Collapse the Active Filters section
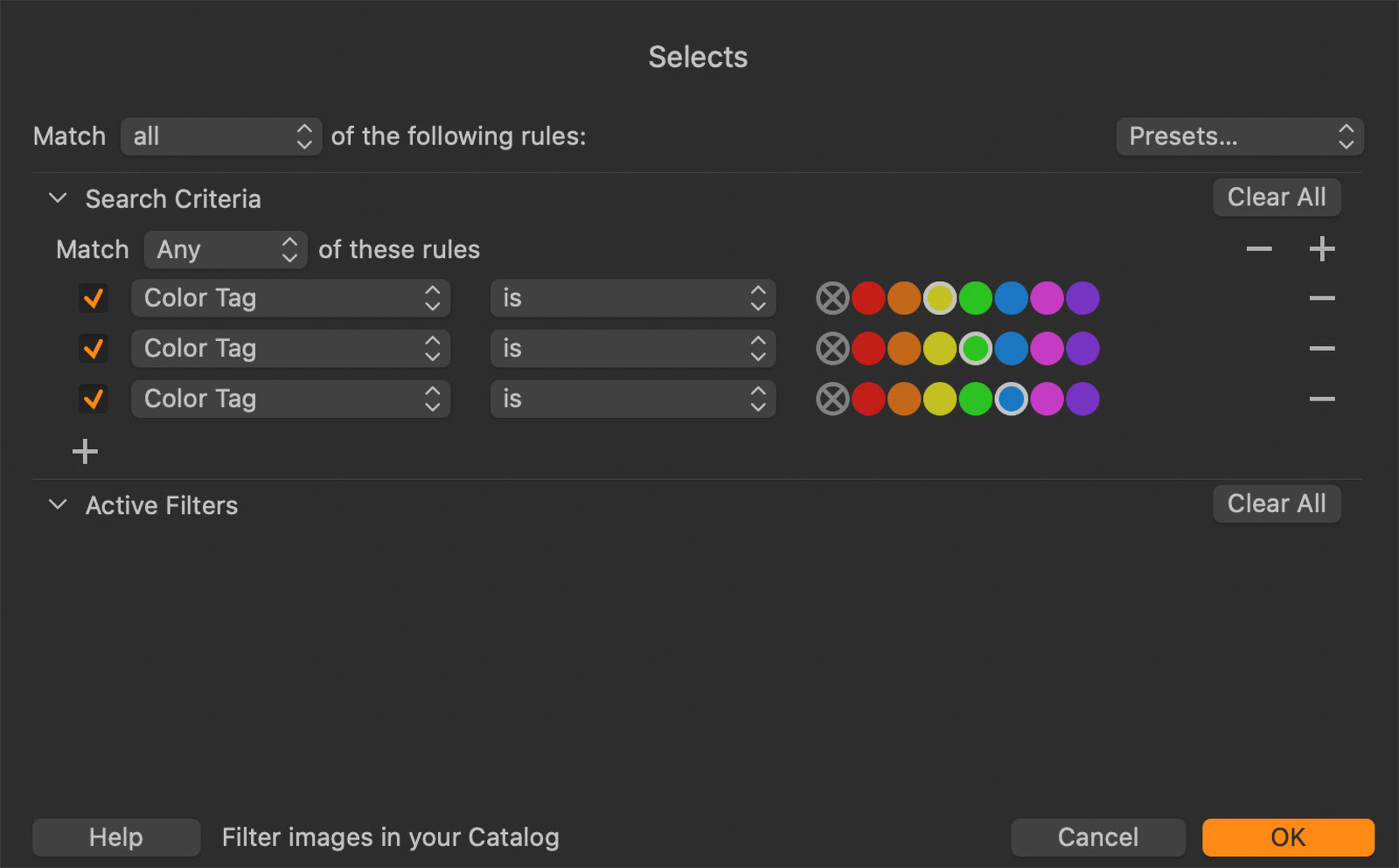 58,505
